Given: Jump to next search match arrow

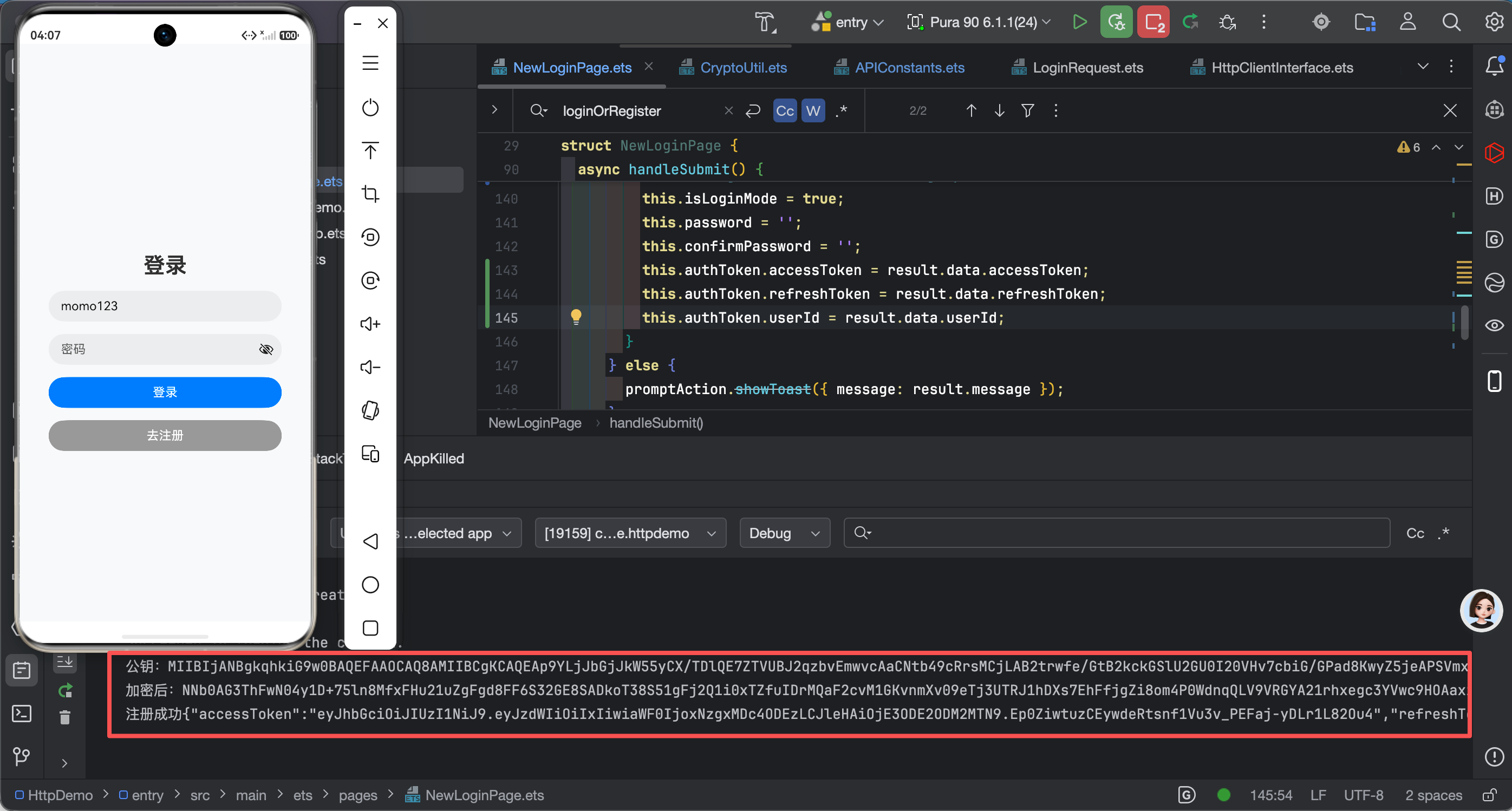Looking at the screenshot, I should [1000, 110].
